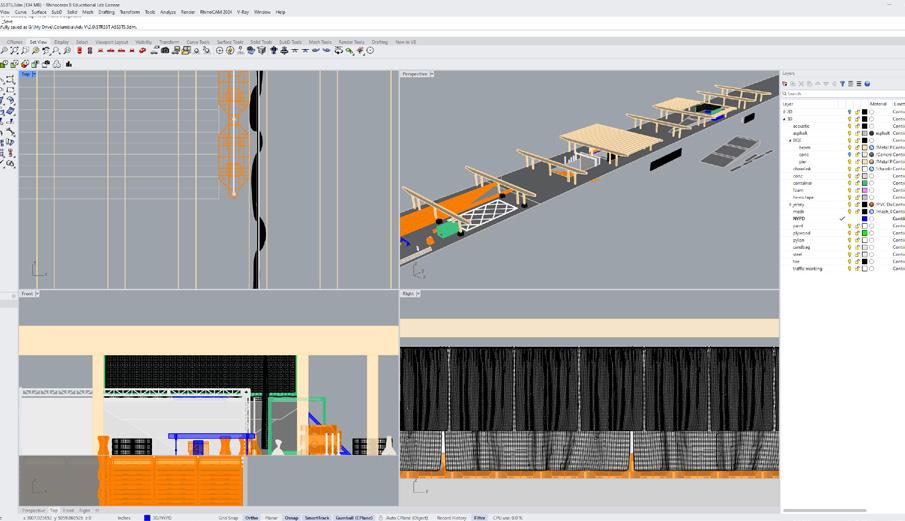
Task: Open the Analyze menu
Action: pos(168,12)
